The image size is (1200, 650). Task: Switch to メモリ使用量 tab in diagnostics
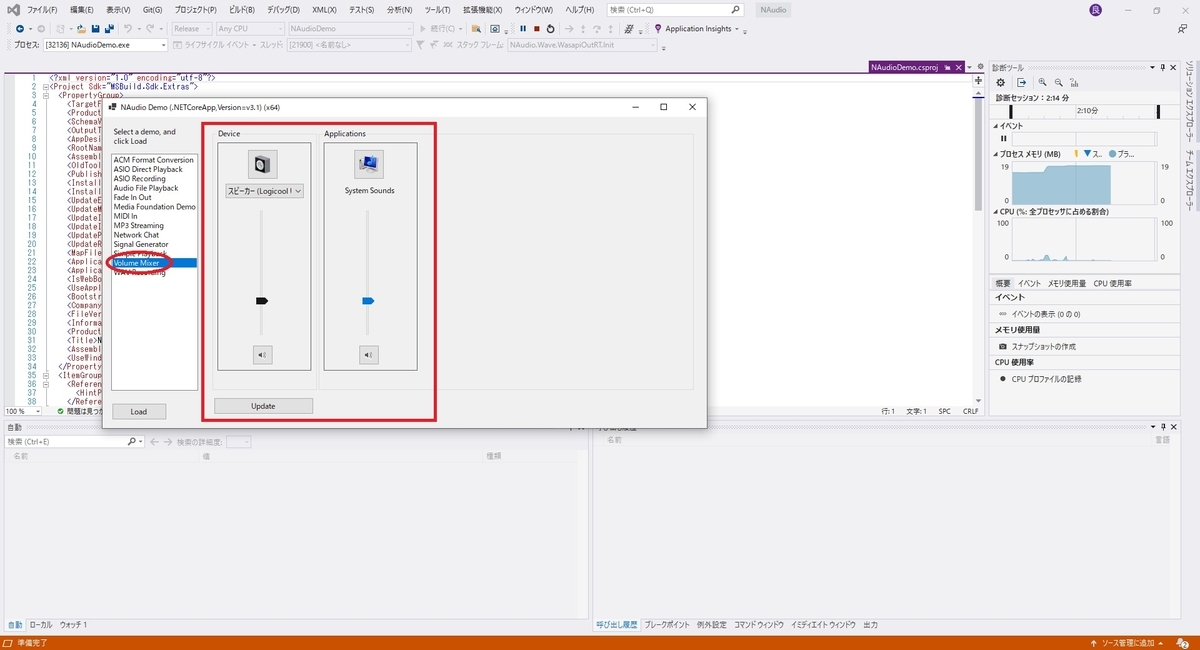1066,283
